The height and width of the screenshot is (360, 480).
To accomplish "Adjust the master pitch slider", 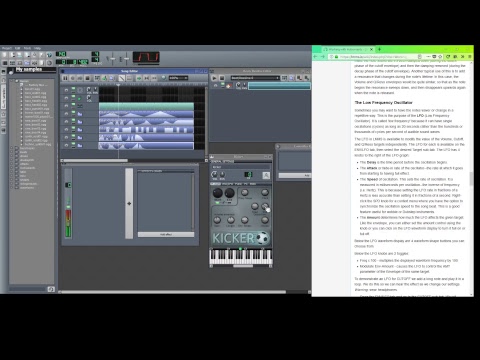I will (x=126, y=59).
